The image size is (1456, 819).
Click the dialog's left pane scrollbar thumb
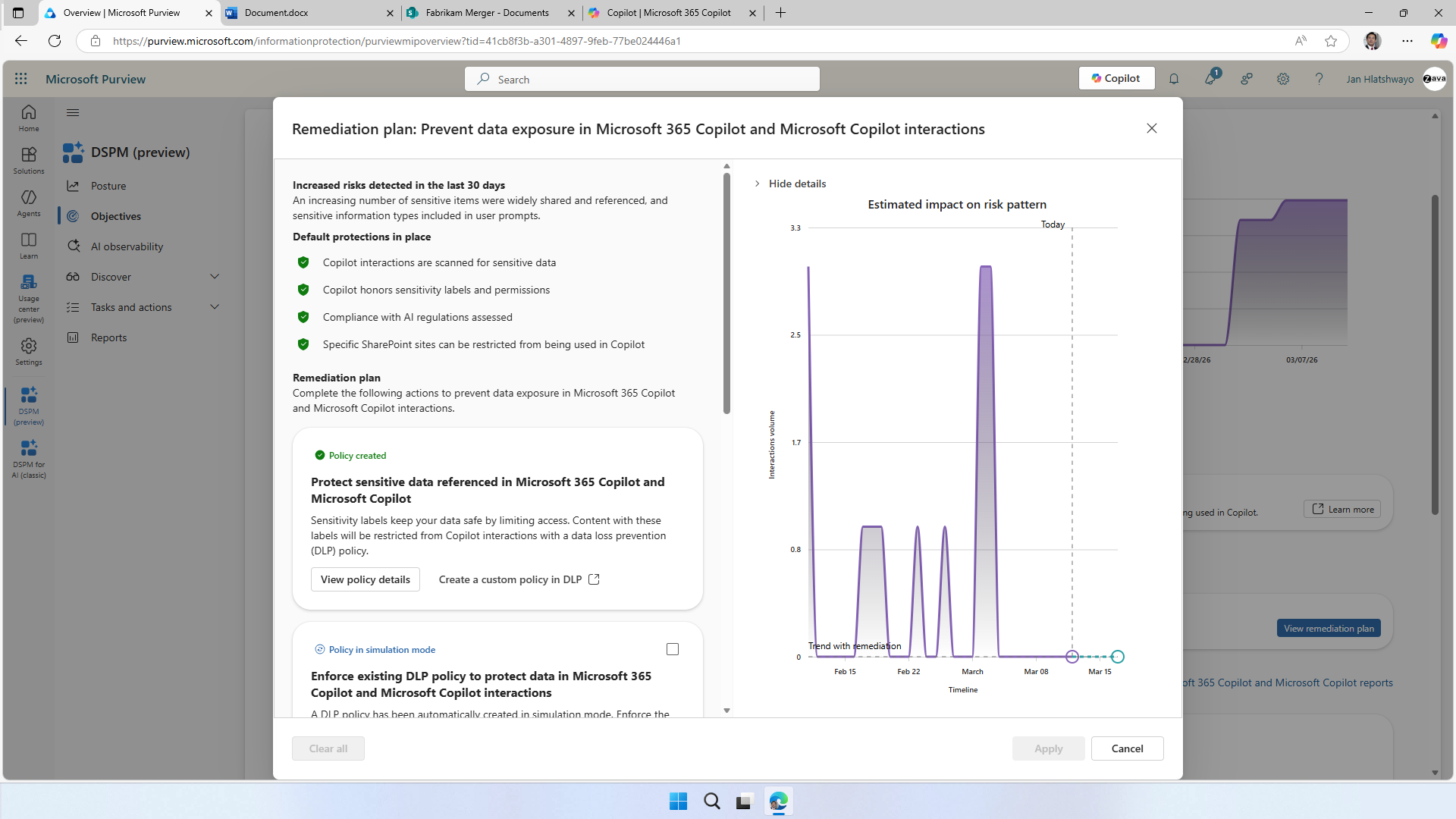pos(726,293)
